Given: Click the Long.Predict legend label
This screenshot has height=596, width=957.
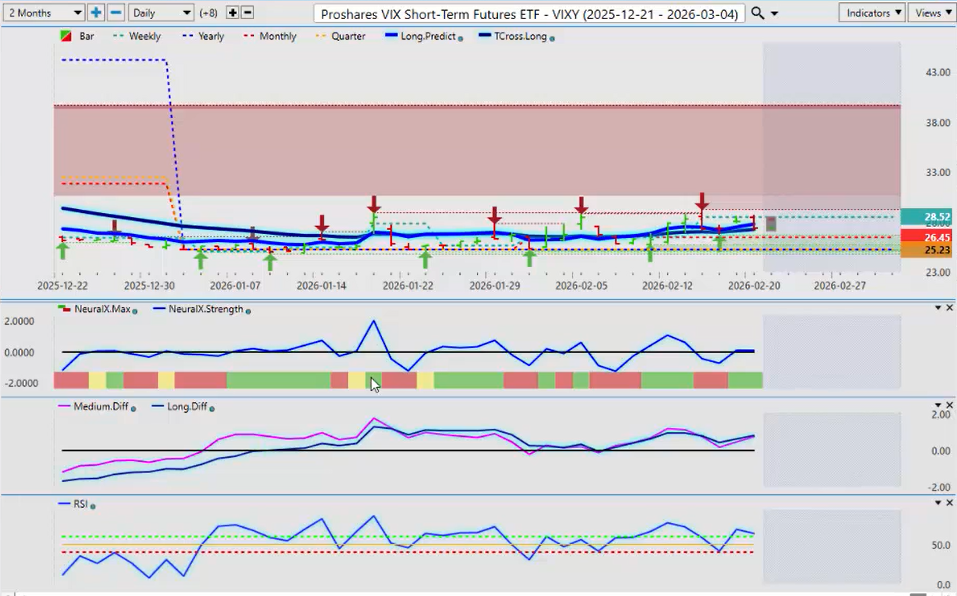Looking at the screenshot, I should pyautogui.click(x=428, y=36).
